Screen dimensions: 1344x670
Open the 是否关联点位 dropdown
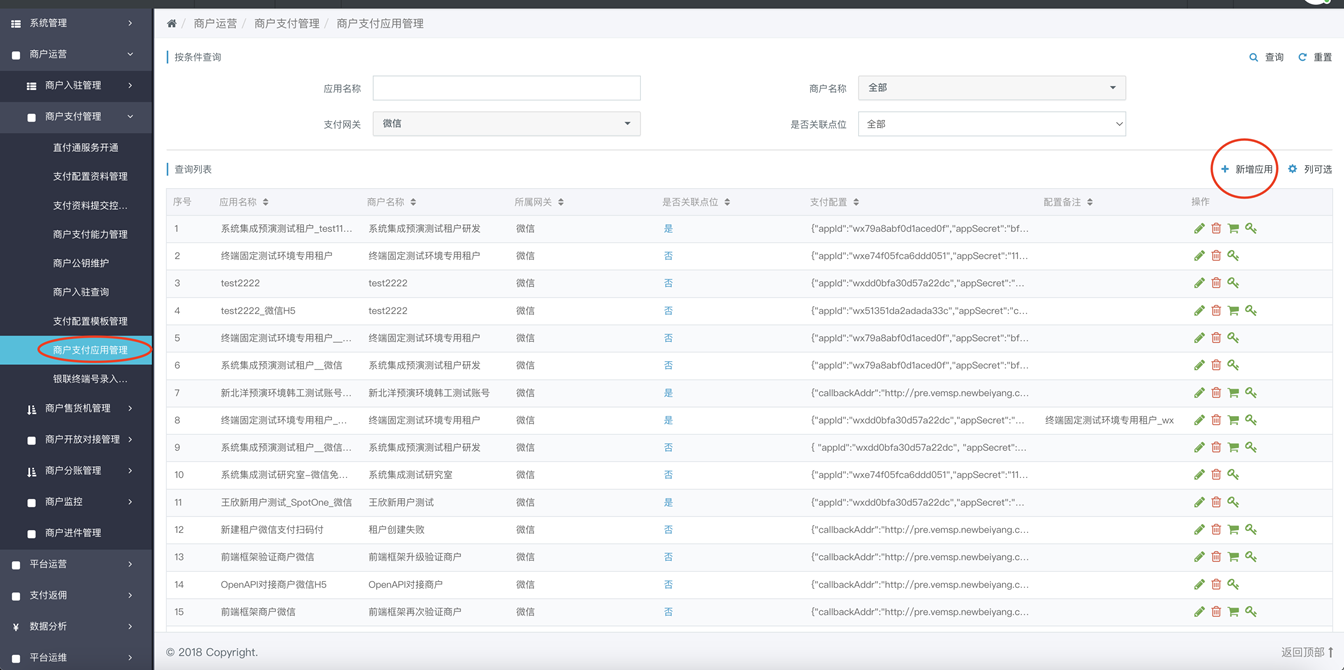tap(992, 124)
